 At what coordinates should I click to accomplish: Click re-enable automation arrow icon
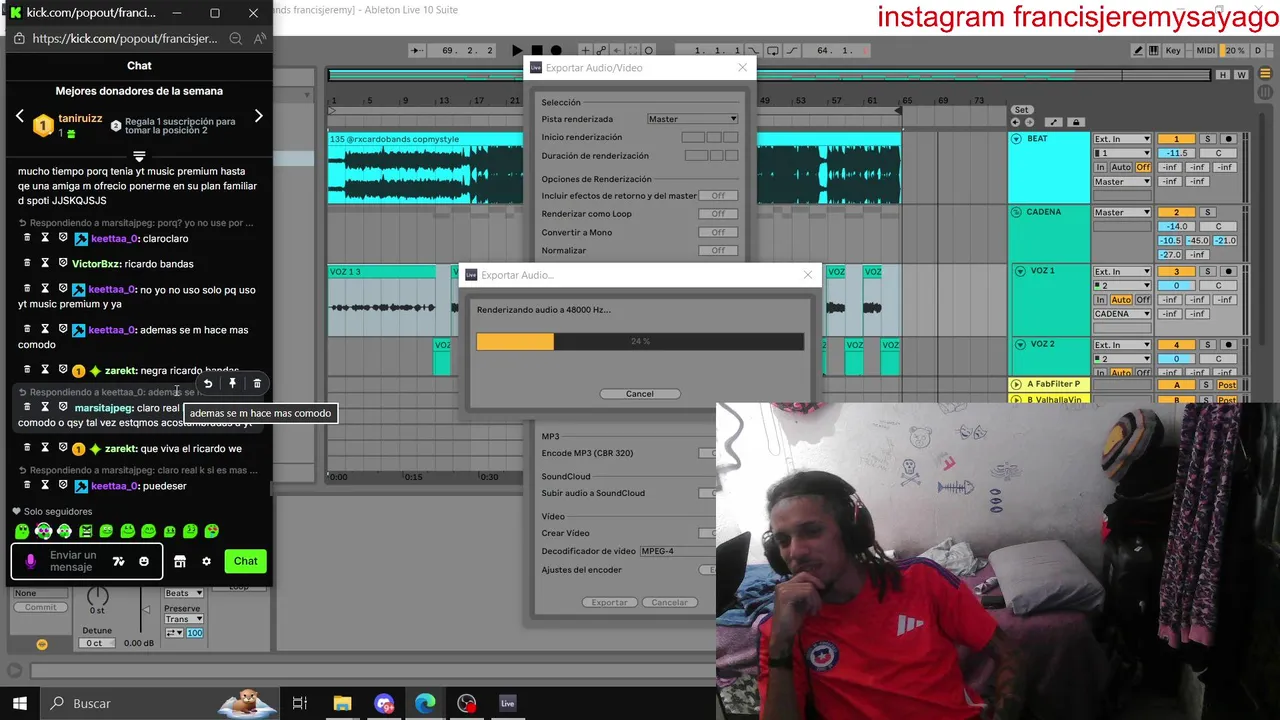pyautogui.click(x=617, y=50)
